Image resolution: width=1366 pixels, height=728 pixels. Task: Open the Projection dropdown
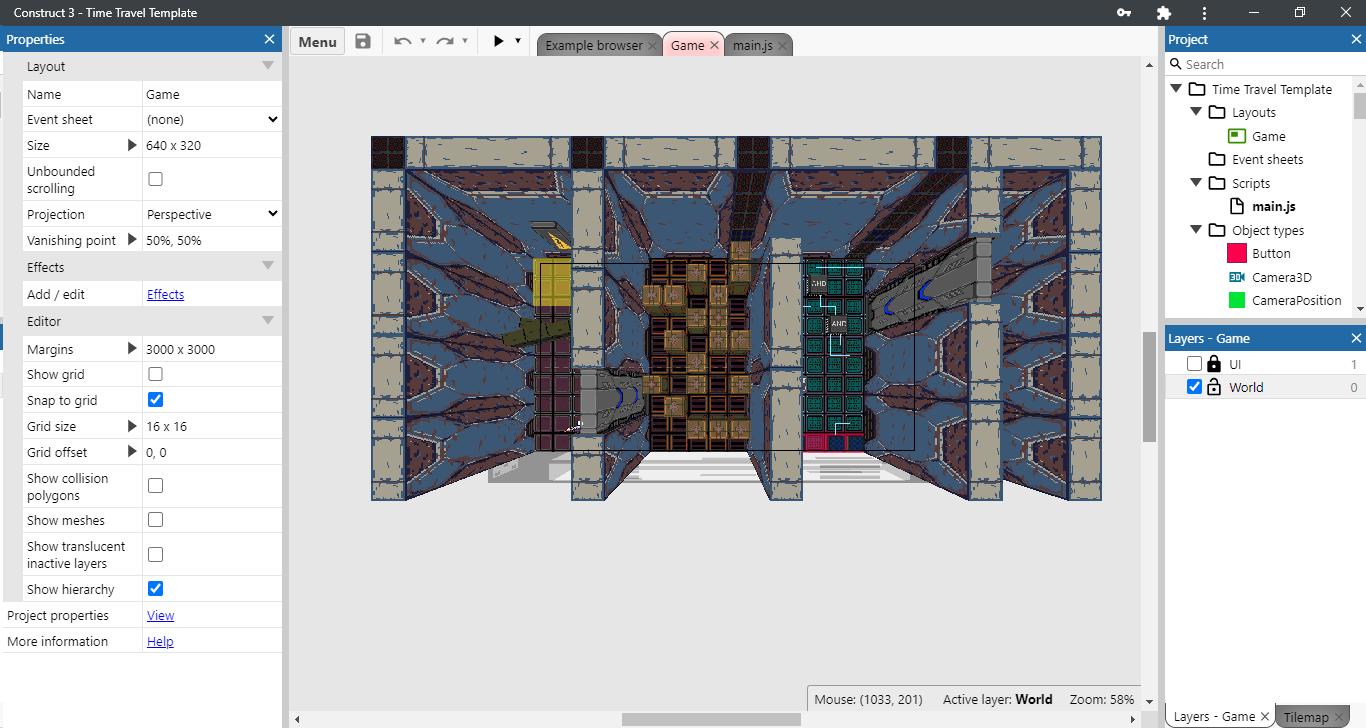(212, 214)
